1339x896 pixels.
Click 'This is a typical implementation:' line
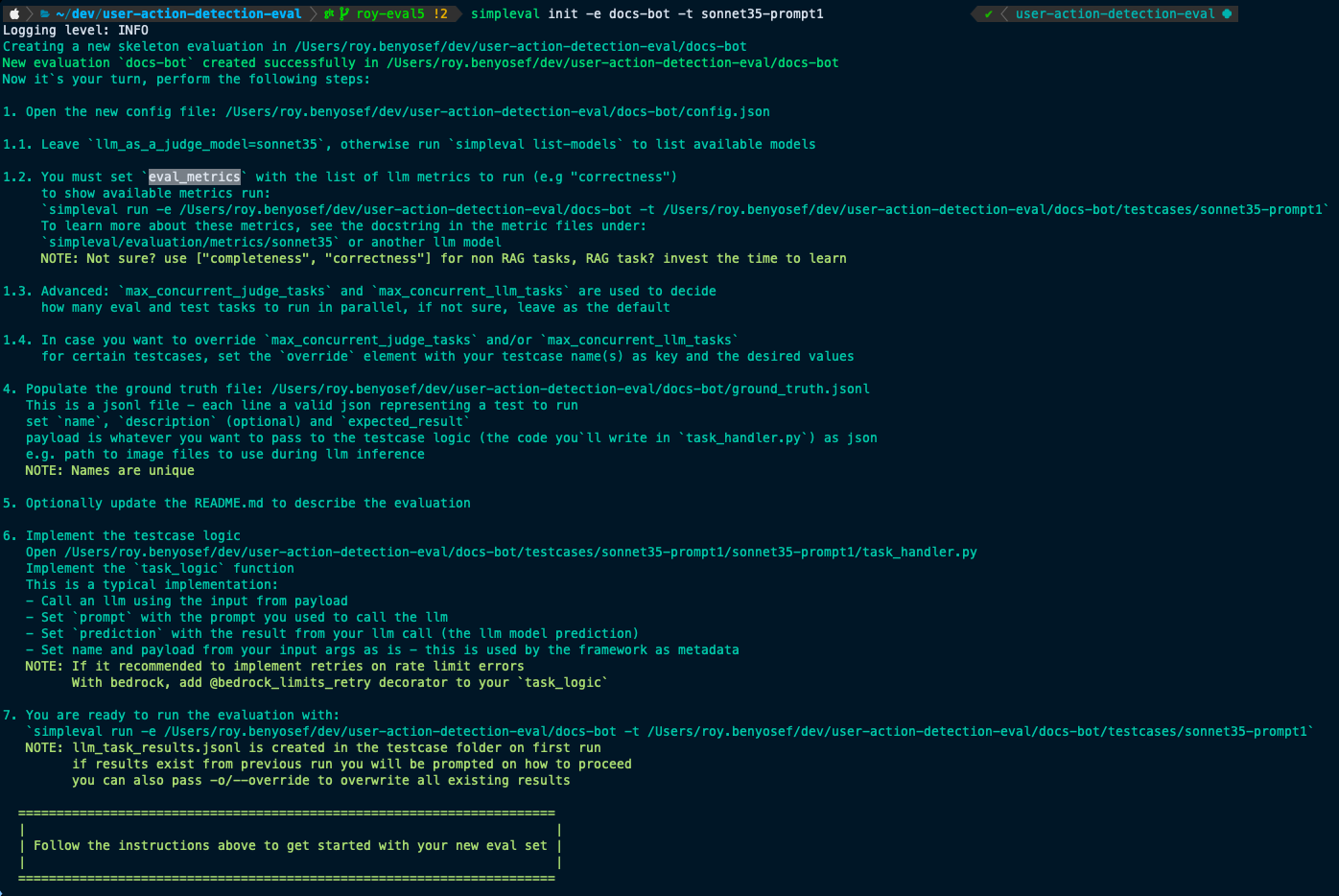152,584
